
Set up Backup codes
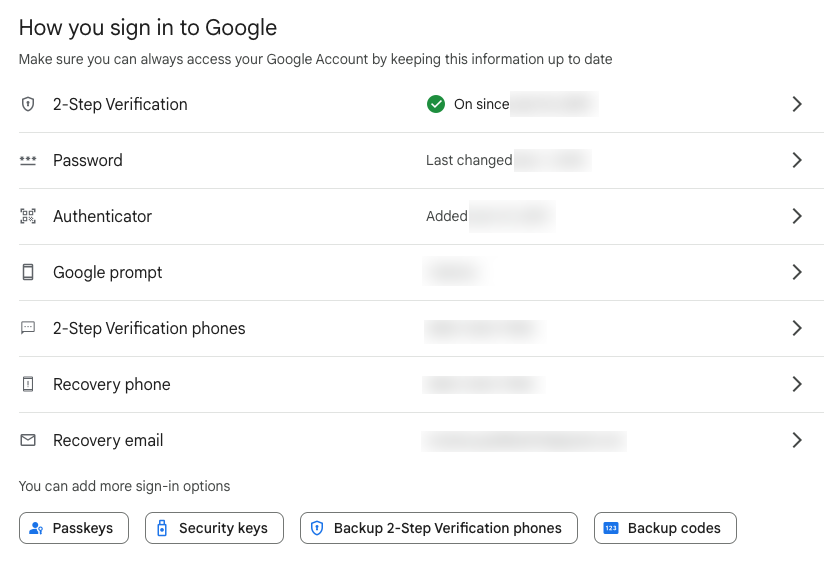[x=665, y=528]
